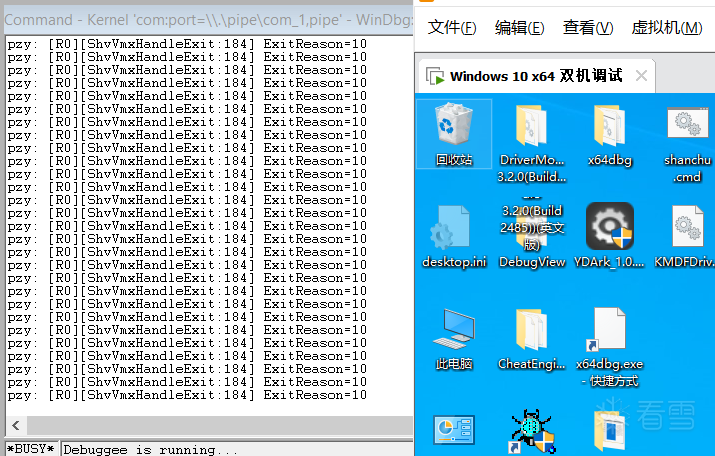Click the last ShvVmxHandleExit log line
Screen dimensions: 715x456
pos(187,395)
